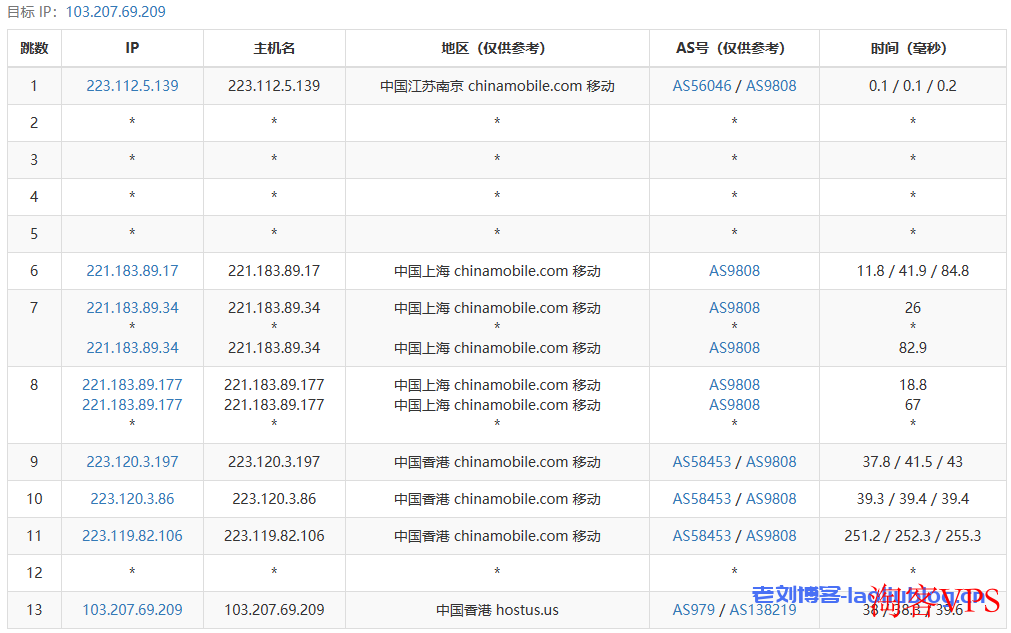Select time value 0.1 / 0.1 / 0.2
This screenshot has height=633, width=1011.
(912, 86)
